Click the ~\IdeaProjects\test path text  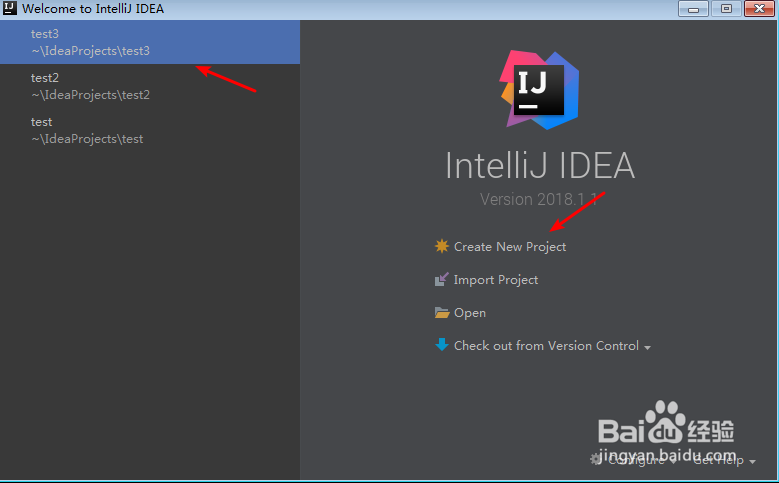click(x=87, y=139)
